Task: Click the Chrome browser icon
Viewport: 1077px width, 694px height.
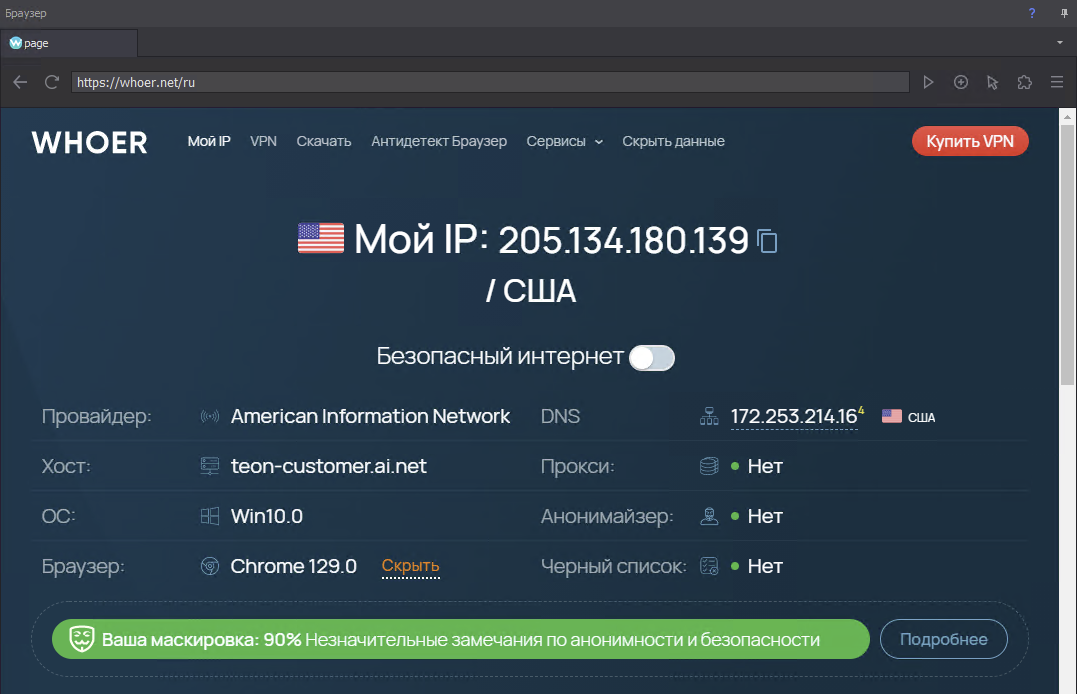Action: tap(209, 566)
